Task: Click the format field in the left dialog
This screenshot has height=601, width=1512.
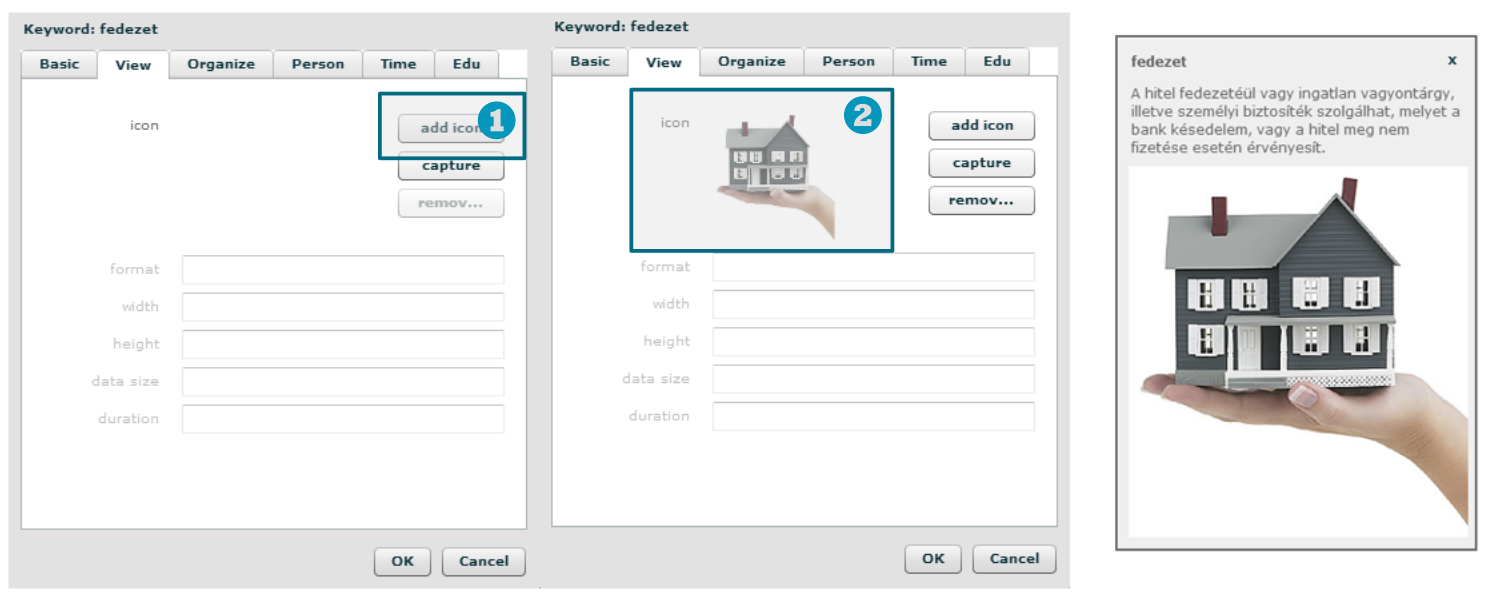Action: 343,270
